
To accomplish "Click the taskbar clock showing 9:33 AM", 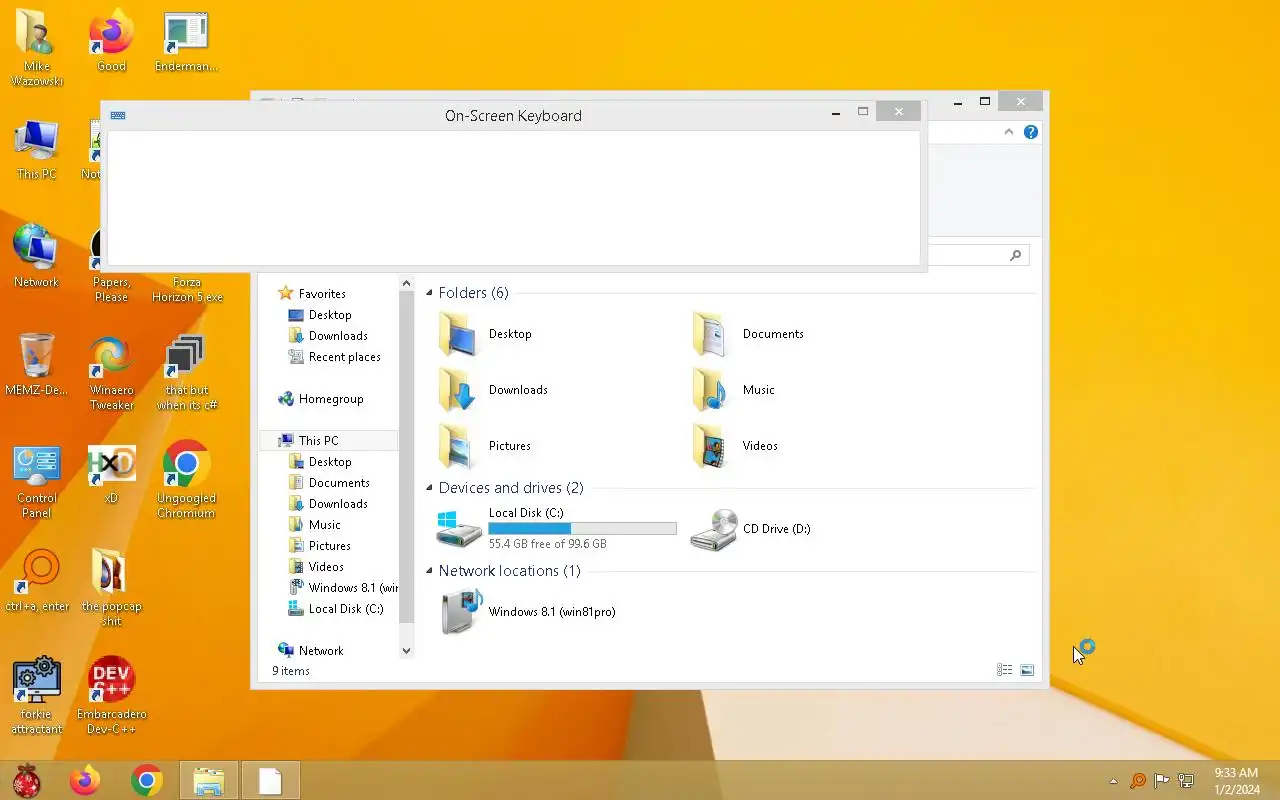I will pyautogui.click(x=1236, y=781).
